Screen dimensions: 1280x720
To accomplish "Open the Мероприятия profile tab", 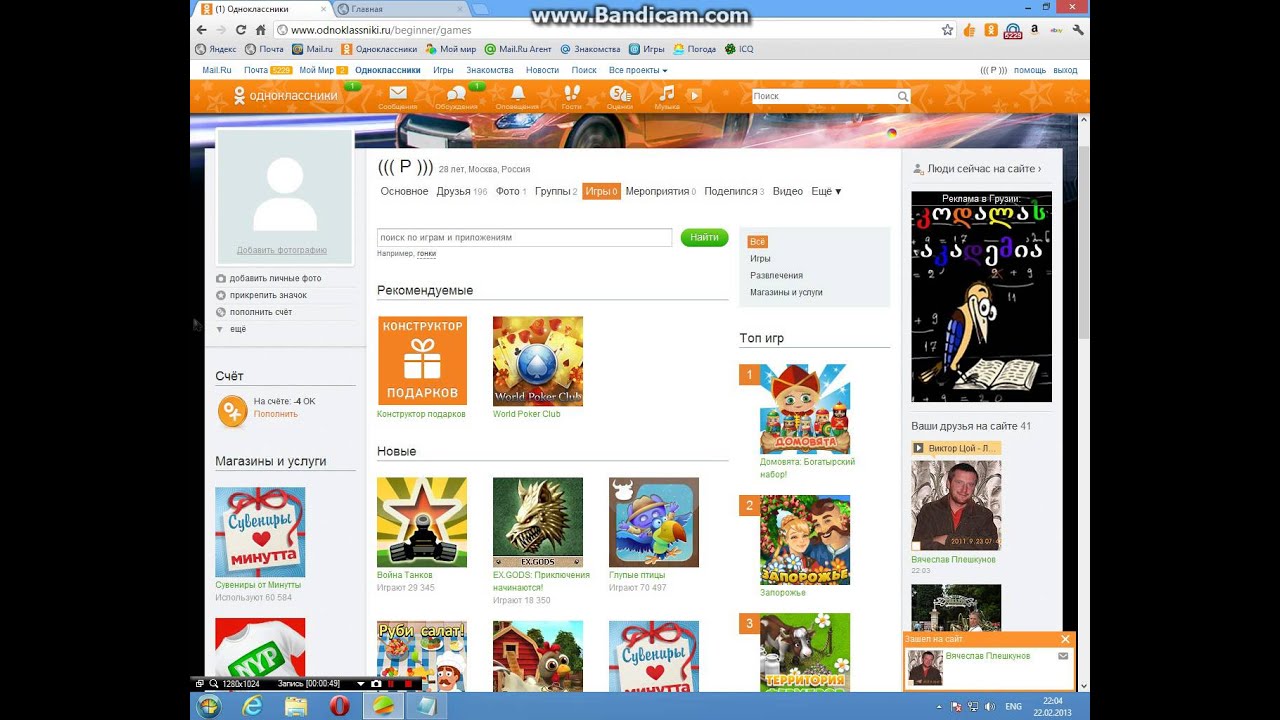I will (660, 191).
